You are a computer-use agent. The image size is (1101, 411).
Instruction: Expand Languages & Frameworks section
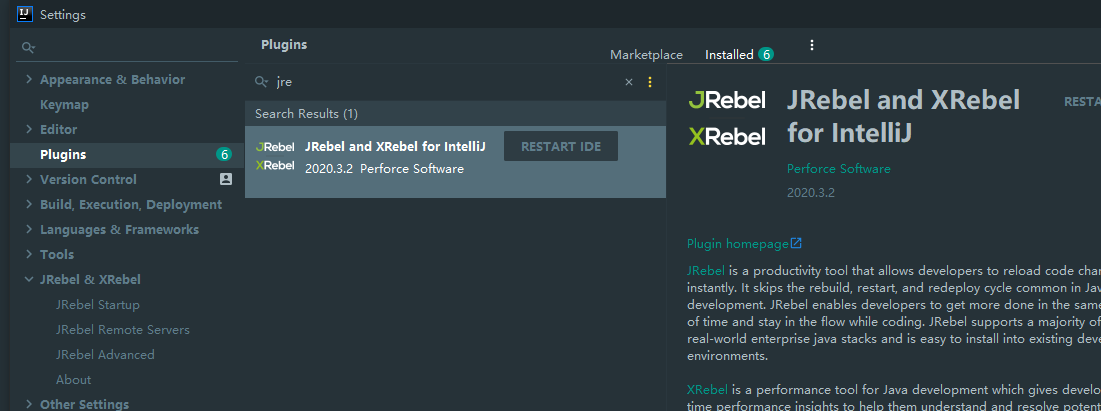[x=29, y=229]
